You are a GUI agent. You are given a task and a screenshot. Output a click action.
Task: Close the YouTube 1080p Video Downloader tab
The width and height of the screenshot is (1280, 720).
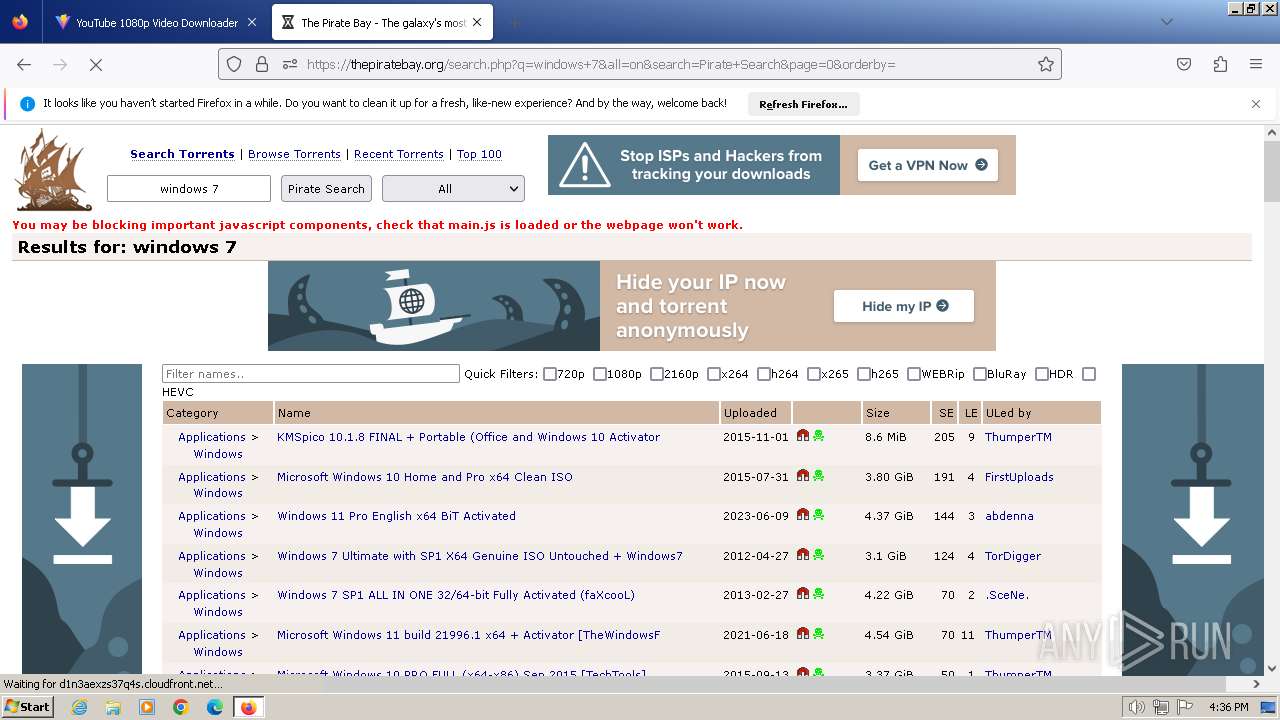tap(251, 22)
